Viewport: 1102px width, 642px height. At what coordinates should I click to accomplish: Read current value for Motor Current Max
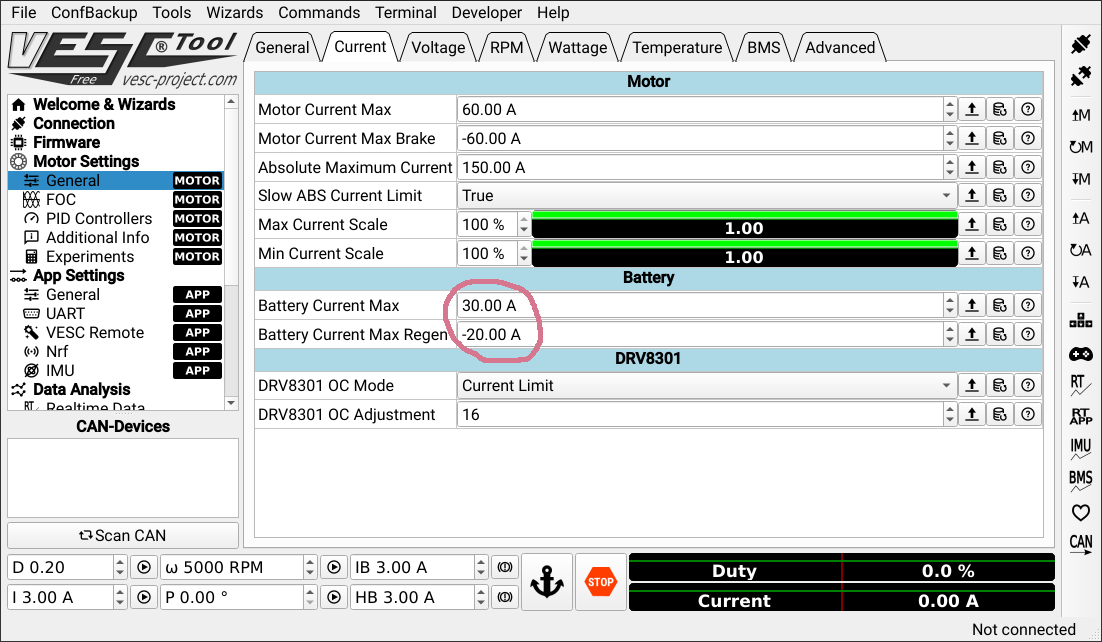(x=972, y=110)
